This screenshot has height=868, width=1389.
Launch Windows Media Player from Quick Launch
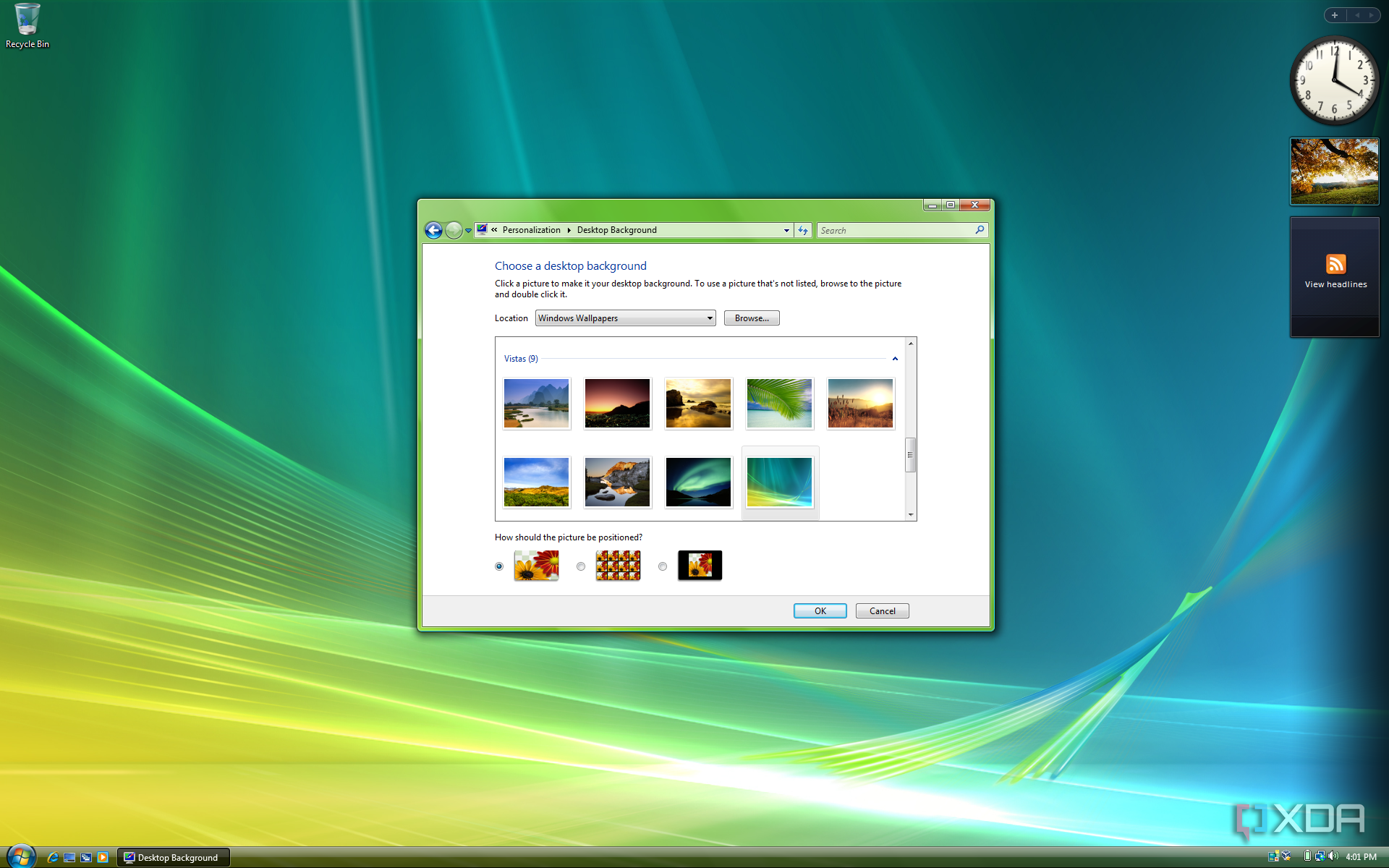click(103, 857)
